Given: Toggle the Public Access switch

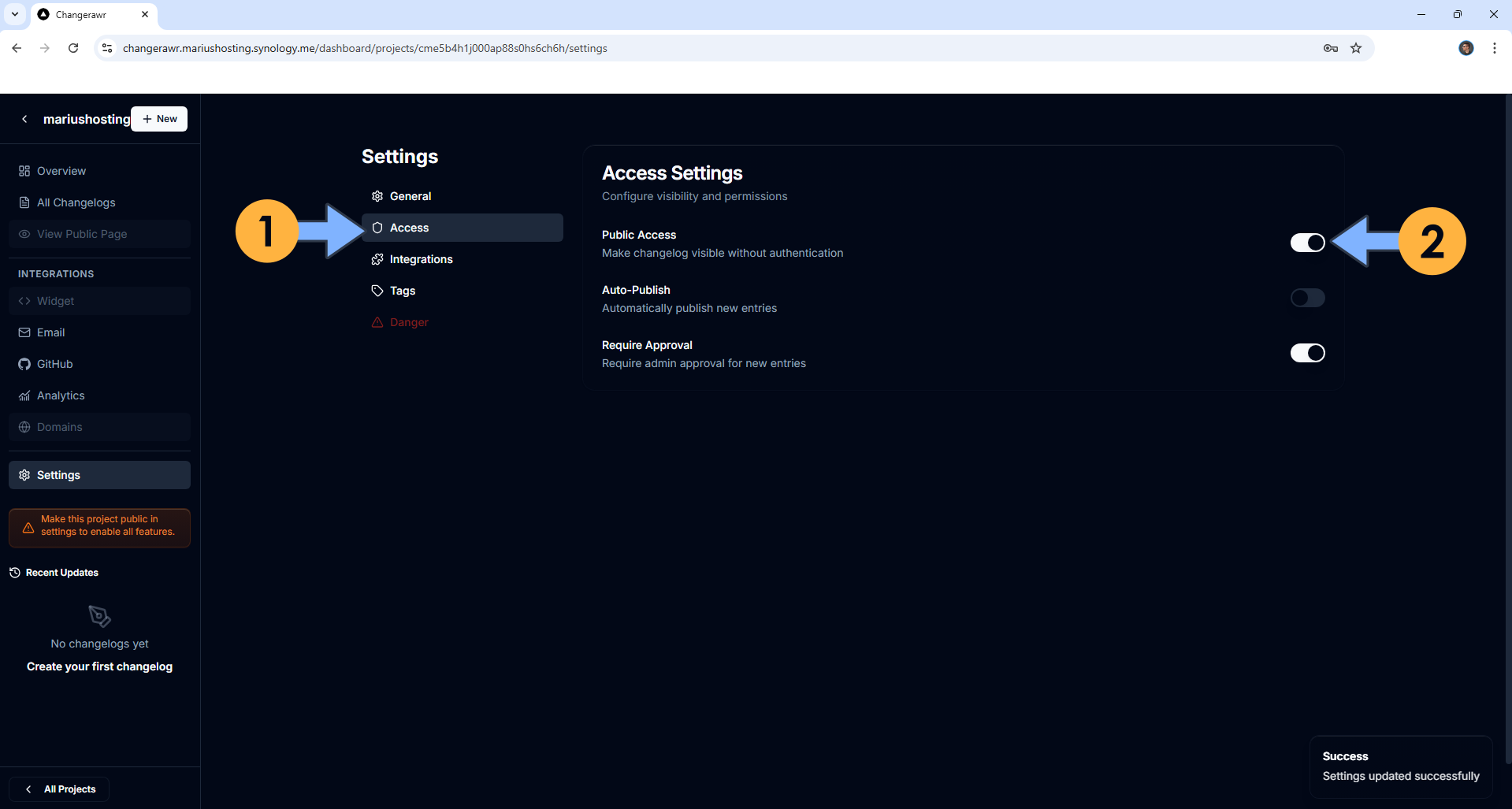Looking at the screenshot, I should 1307,243.
